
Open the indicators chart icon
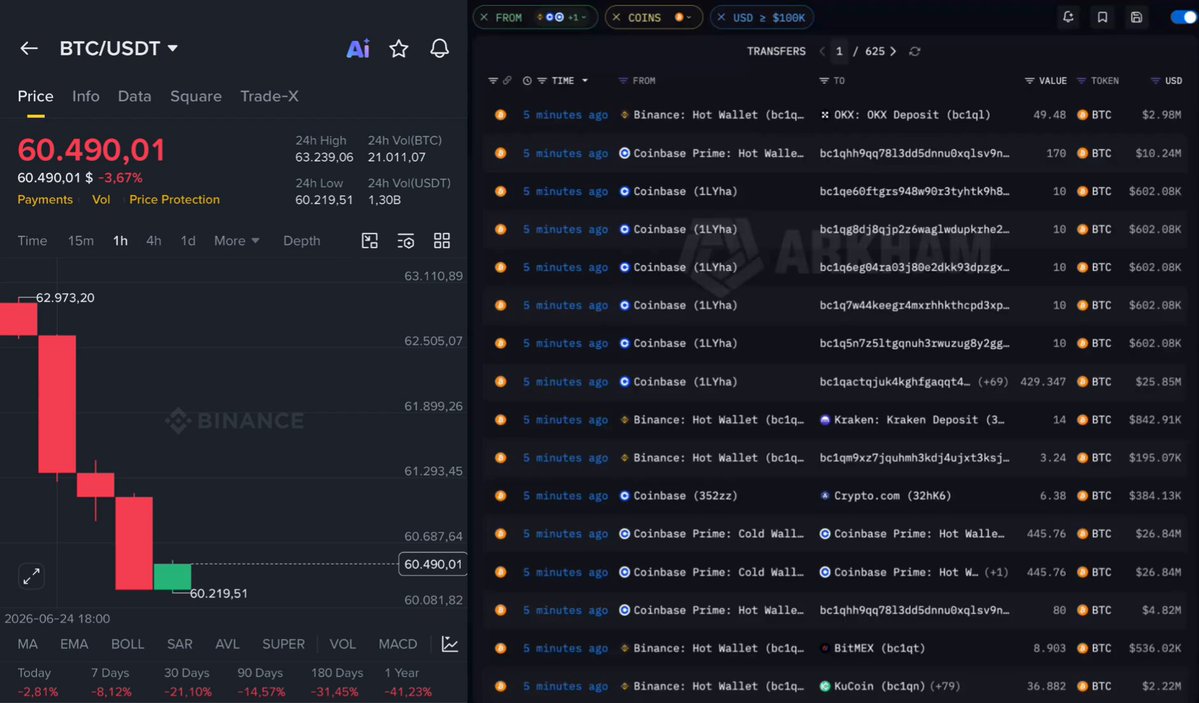450,644
